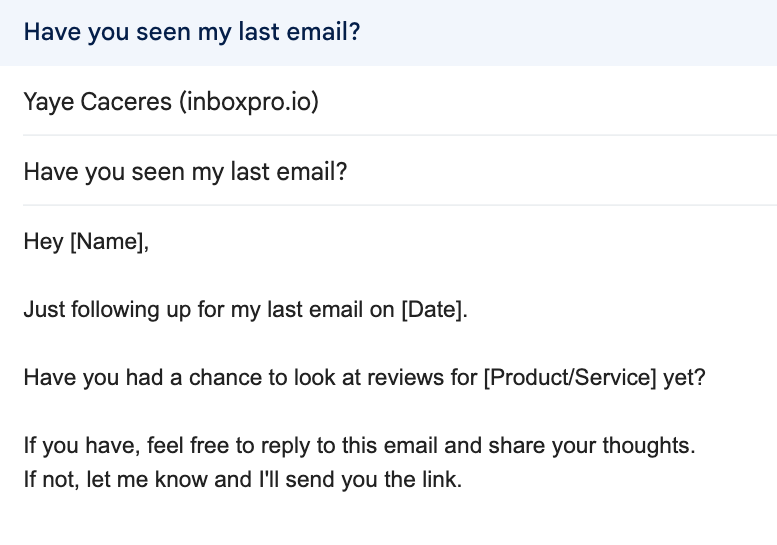Screen dimensions: 777x545
Task: Click "yet?" after the product placeholder
Action: point(683,380)
